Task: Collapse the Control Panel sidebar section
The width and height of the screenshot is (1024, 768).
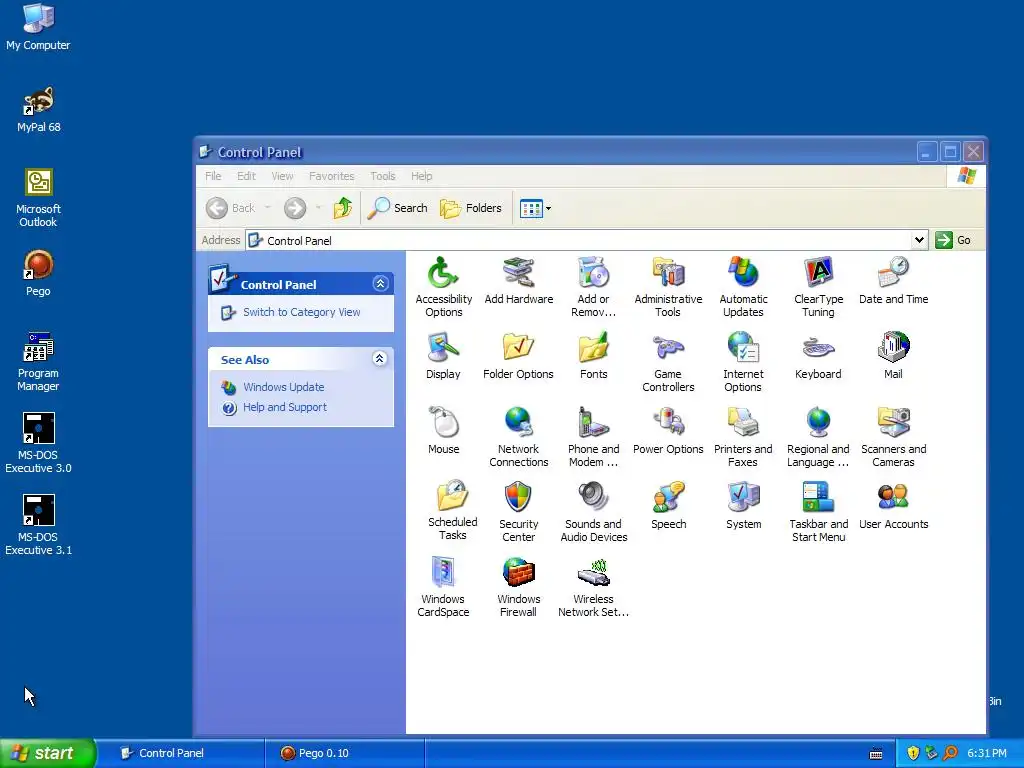Action: [x=380, y=283]
